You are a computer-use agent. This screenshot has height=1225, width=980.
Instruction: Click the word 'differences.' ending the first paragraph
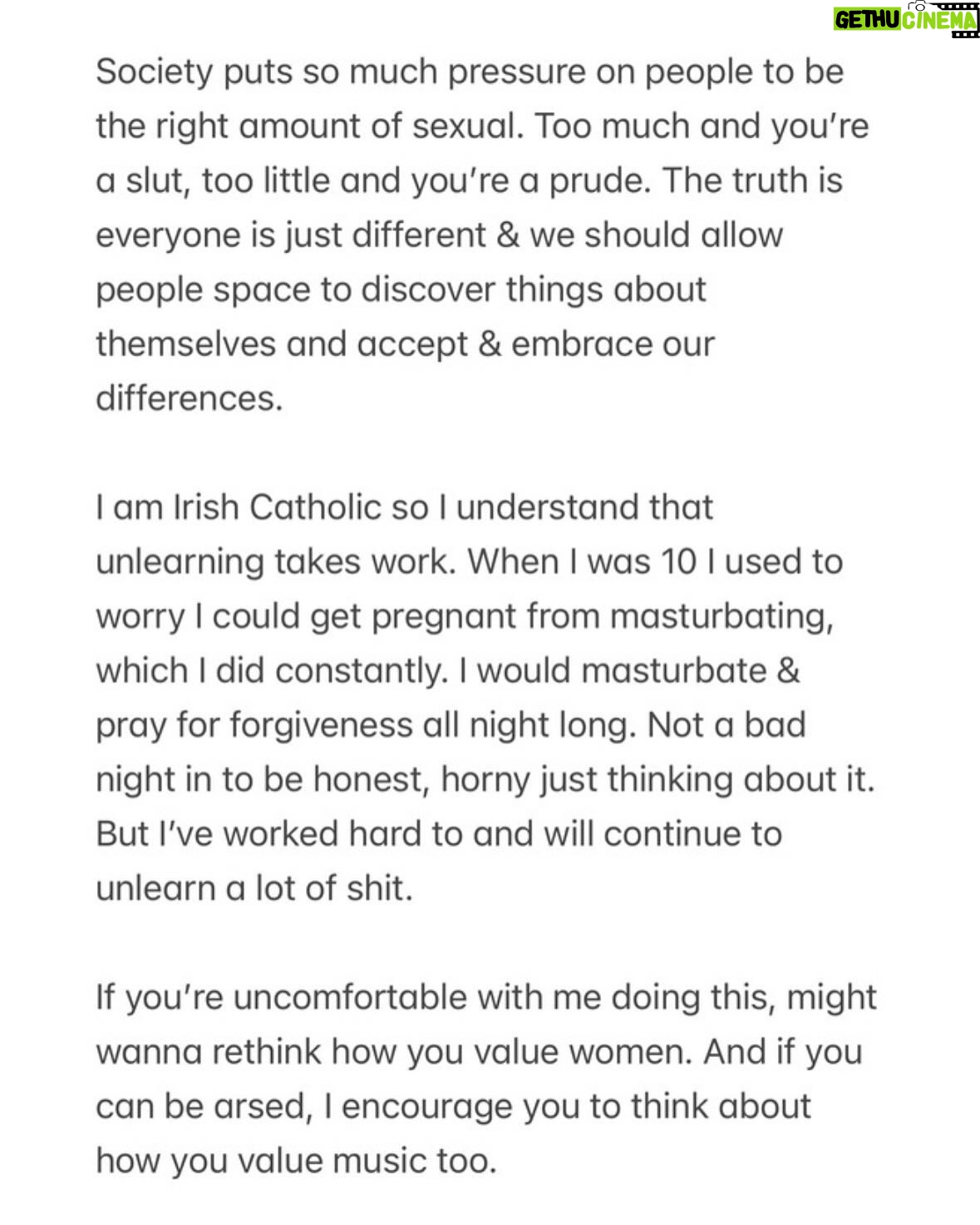190,398
